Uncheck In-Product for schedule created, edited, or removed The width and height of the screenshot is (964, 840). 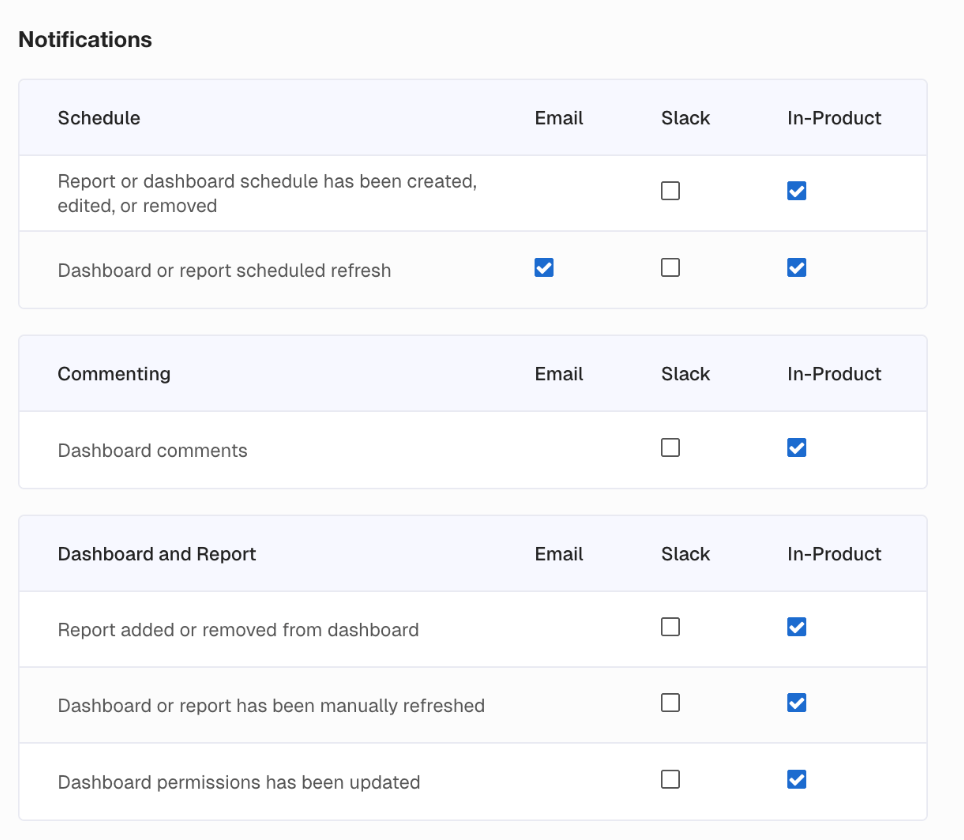pos(796,191)
